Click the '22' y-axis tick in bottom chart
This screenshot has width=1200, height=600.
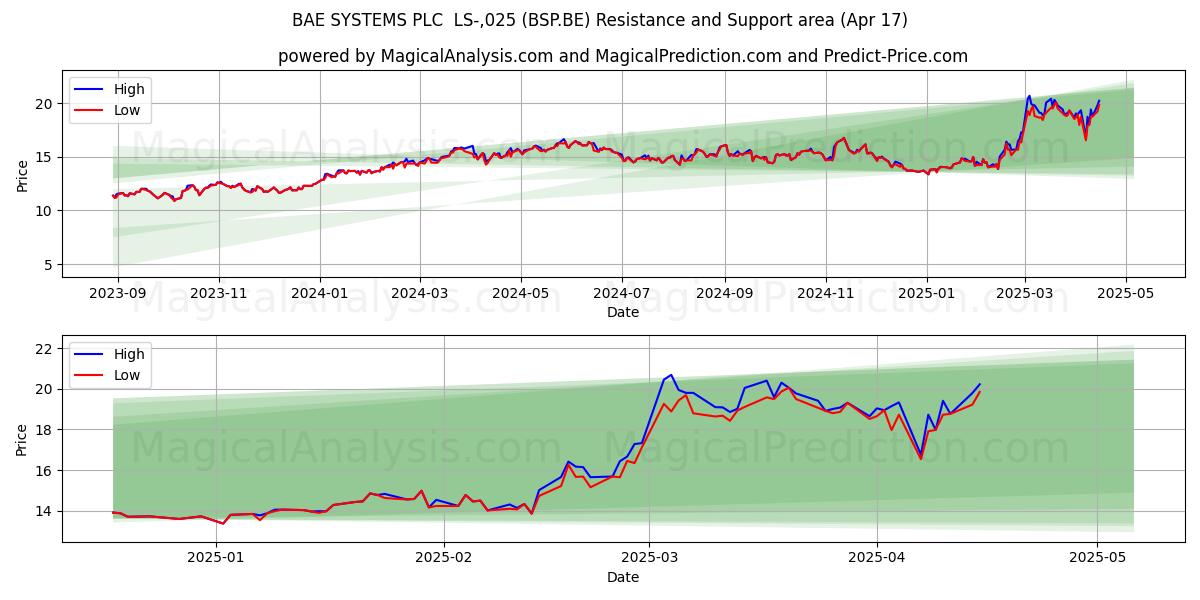click(x=46, y=349)
